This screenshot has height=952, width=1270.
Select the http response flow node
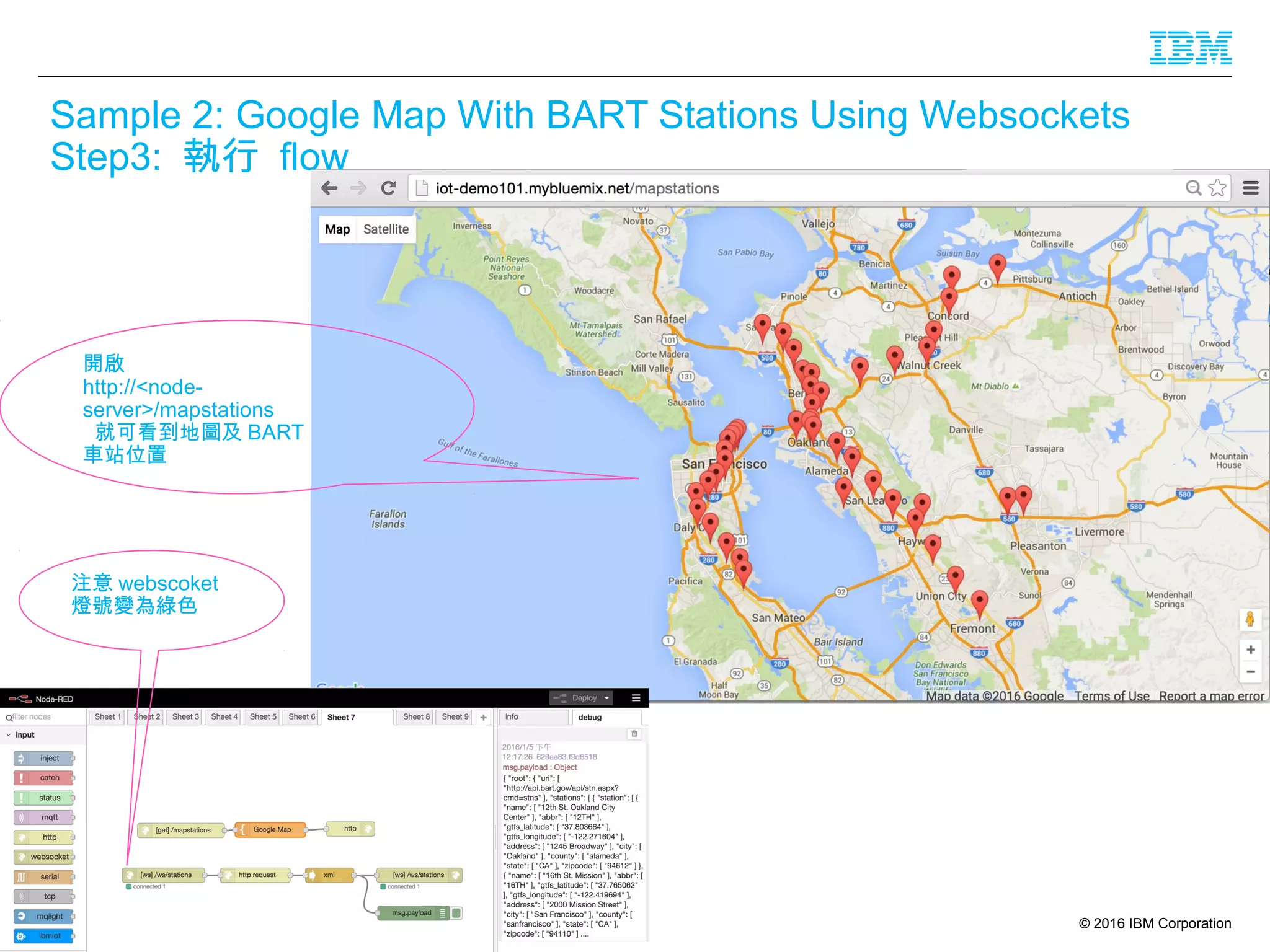tap(350, 829)
